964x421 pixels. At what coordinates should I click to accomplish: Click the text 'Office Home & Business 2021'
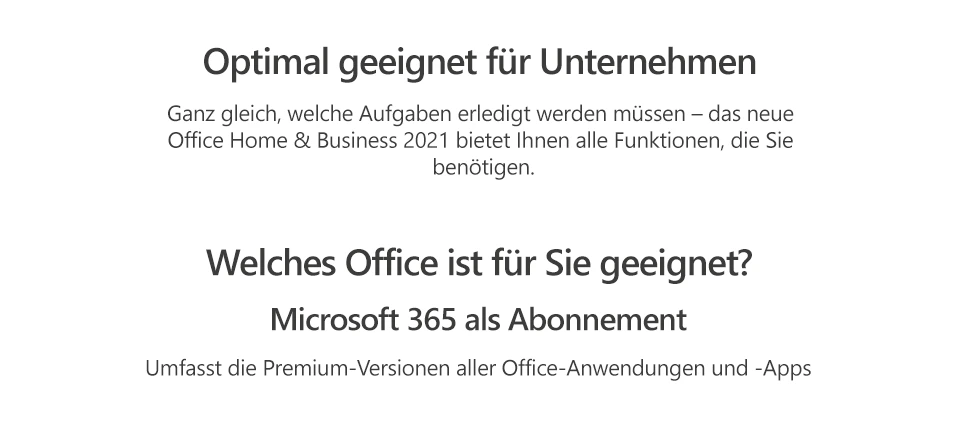coord(309,141)
